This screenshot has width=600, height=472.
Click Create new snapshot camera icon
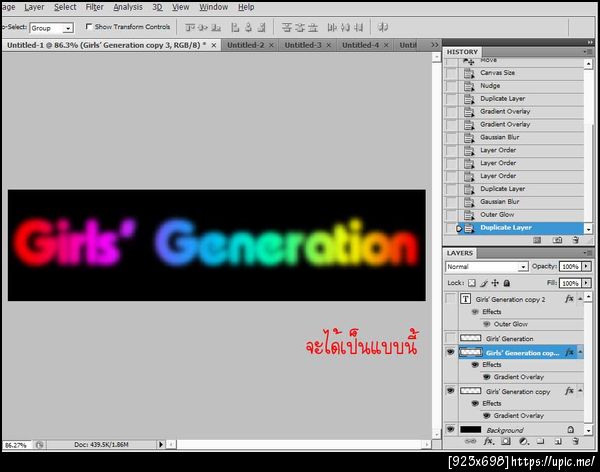tap(557, 240)
